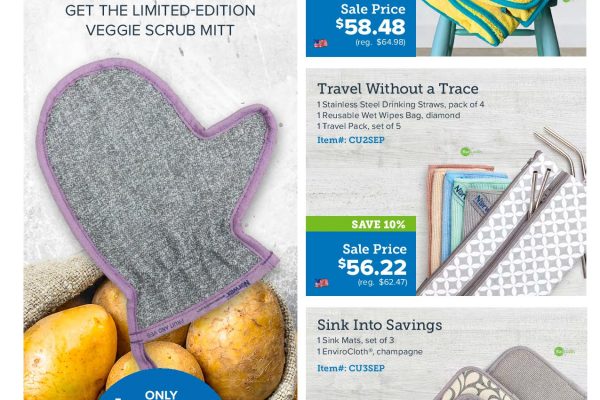Click the flag icon beside the $58.48 price
Viewport: 600px width, 400px height.
tap(321, 44)
